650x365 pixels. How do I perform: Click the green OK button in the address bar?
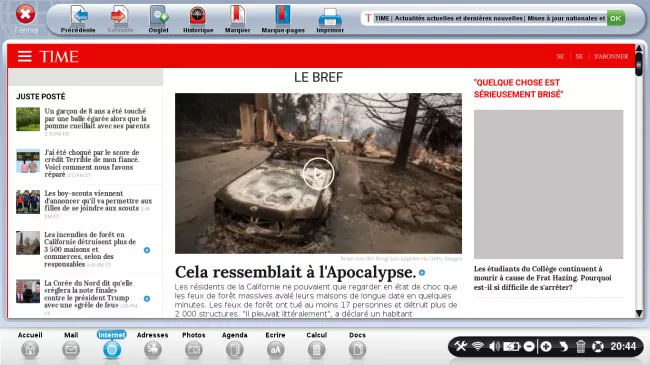(x=616, y=18)
